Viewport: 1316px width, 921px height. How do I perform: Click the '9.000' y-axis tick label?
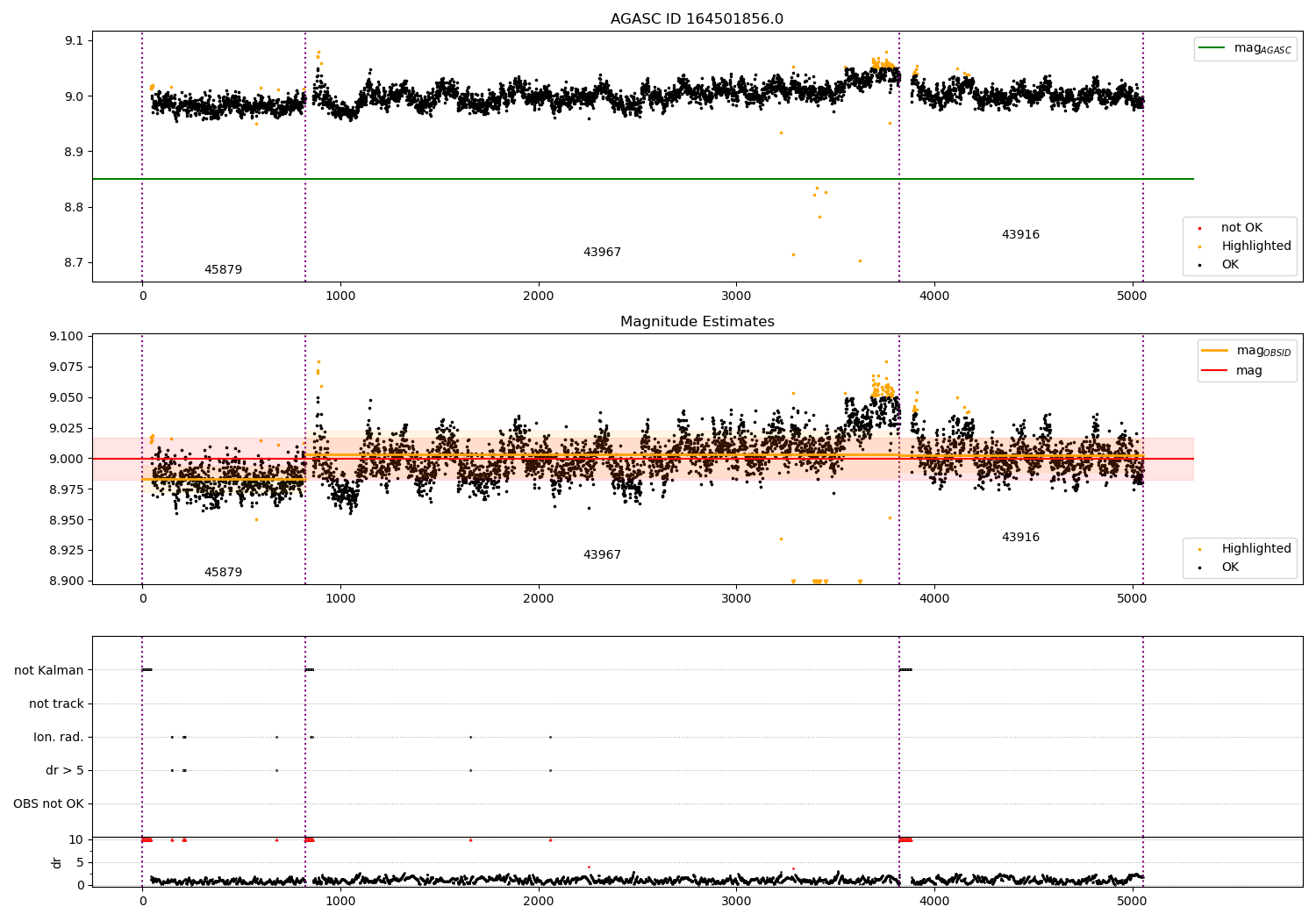coord(67,459)
